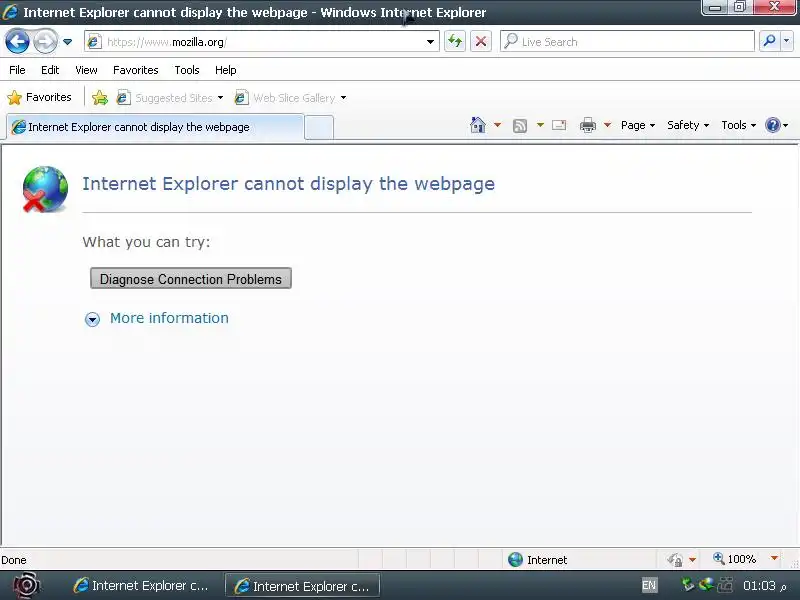The width and height of the screenshot is (800, 600).
Task: Select the 'Internet Explorer cannot display' tab
Action: 155,127
